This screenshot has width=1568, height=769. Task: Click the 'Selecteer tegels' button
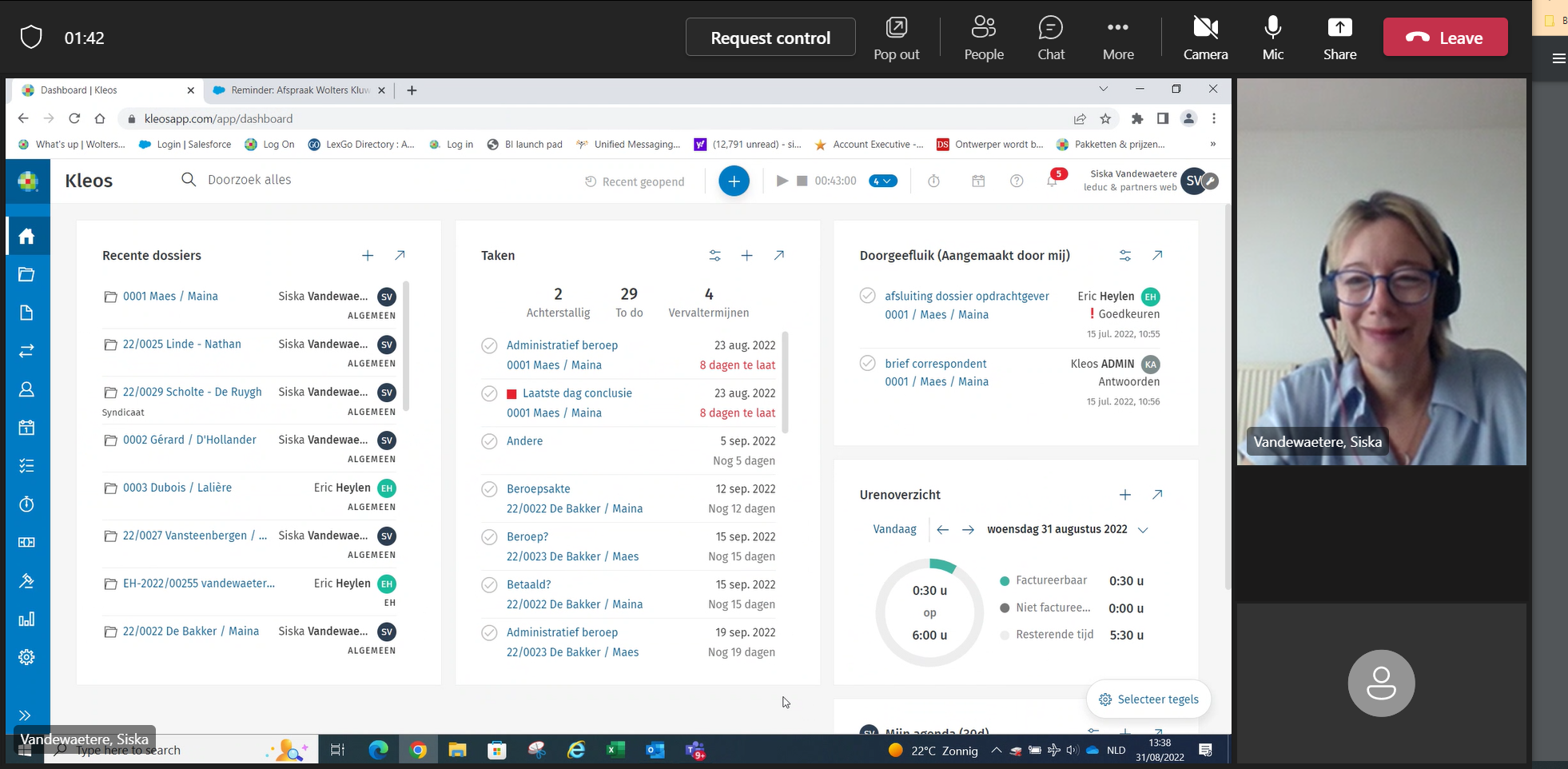tap(1149, 699)
